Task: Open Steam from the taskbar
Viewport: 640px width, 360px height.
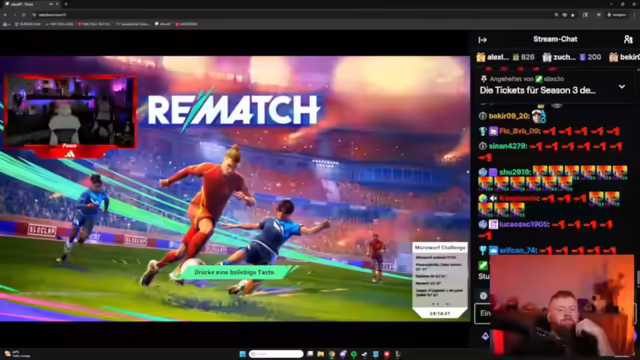Action: coord(364,354)
